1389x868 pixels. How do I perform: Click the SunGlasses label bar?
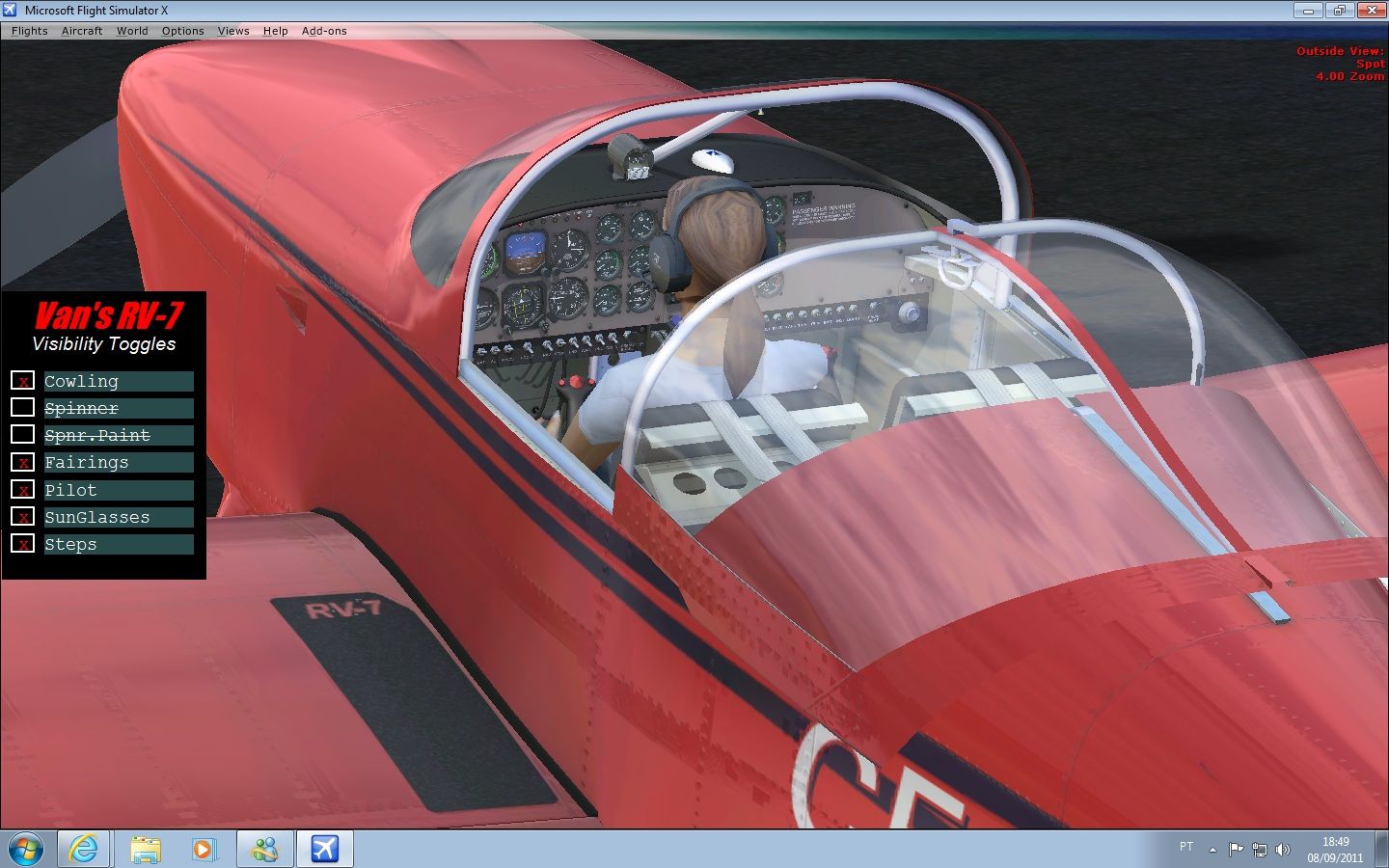(x=119, y=517)
